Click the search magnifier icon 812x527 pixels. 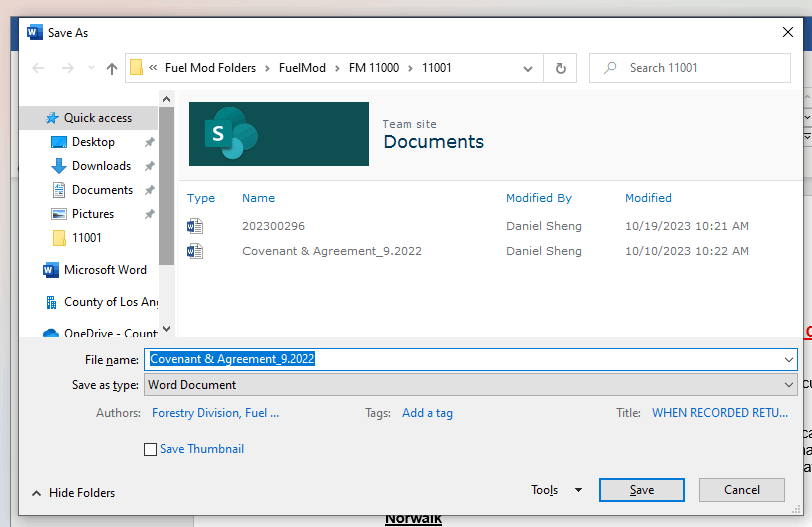pos(611,68)
